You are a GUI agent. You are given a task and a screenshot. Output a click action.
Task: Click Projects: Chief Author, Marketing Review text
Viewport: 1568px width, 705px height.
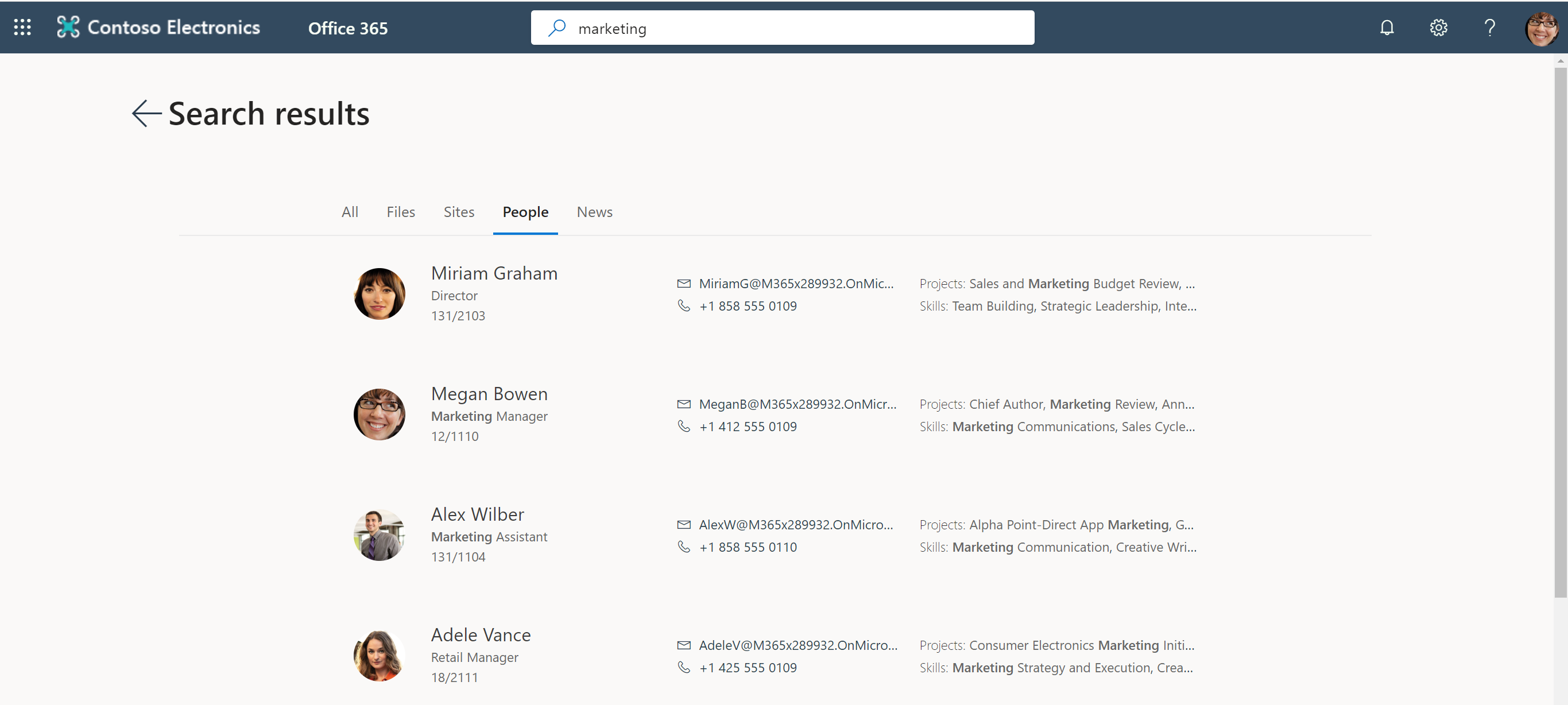point(1056,404)
